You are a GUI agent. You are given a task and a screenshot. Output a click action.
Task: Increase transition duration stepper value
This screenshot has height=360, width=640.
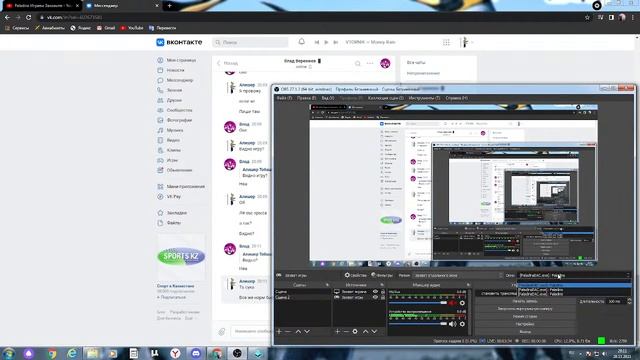(629, 300)
